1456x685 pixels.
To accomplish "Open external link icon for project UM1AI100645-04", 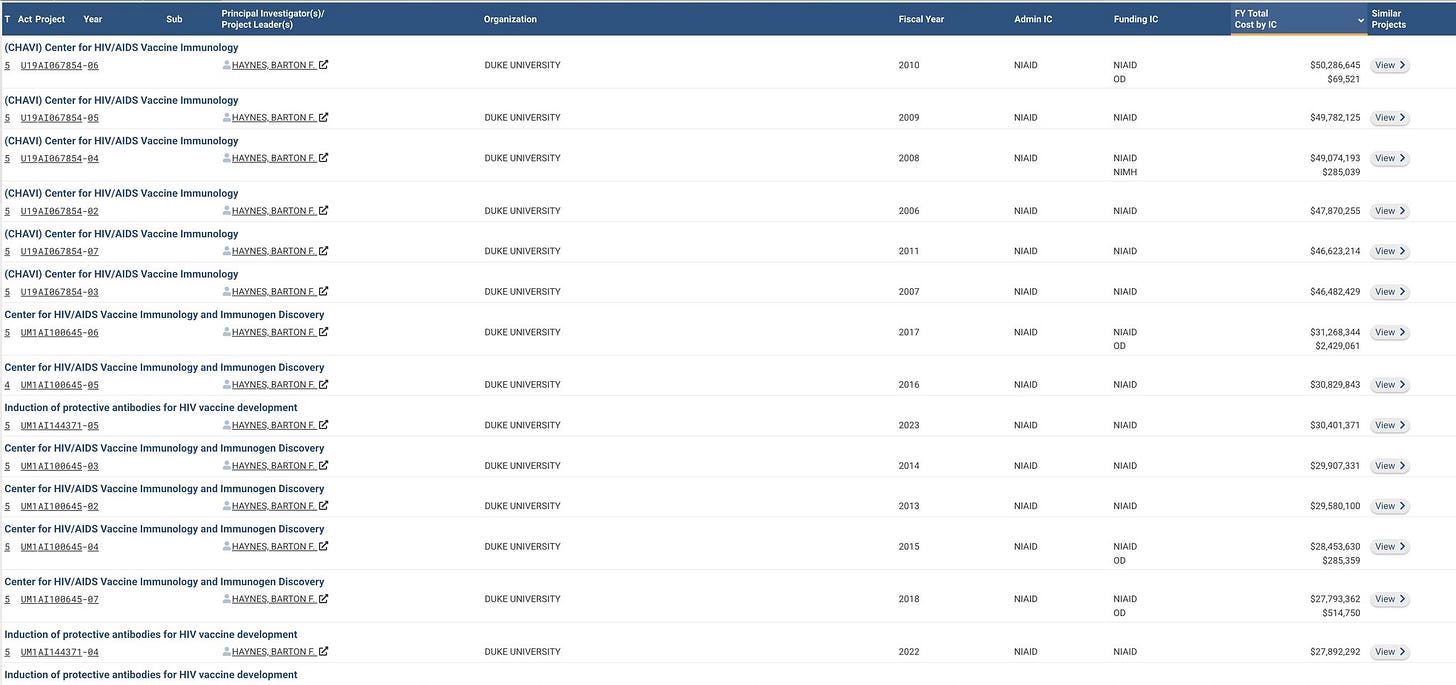I will (x=323, y=547).
